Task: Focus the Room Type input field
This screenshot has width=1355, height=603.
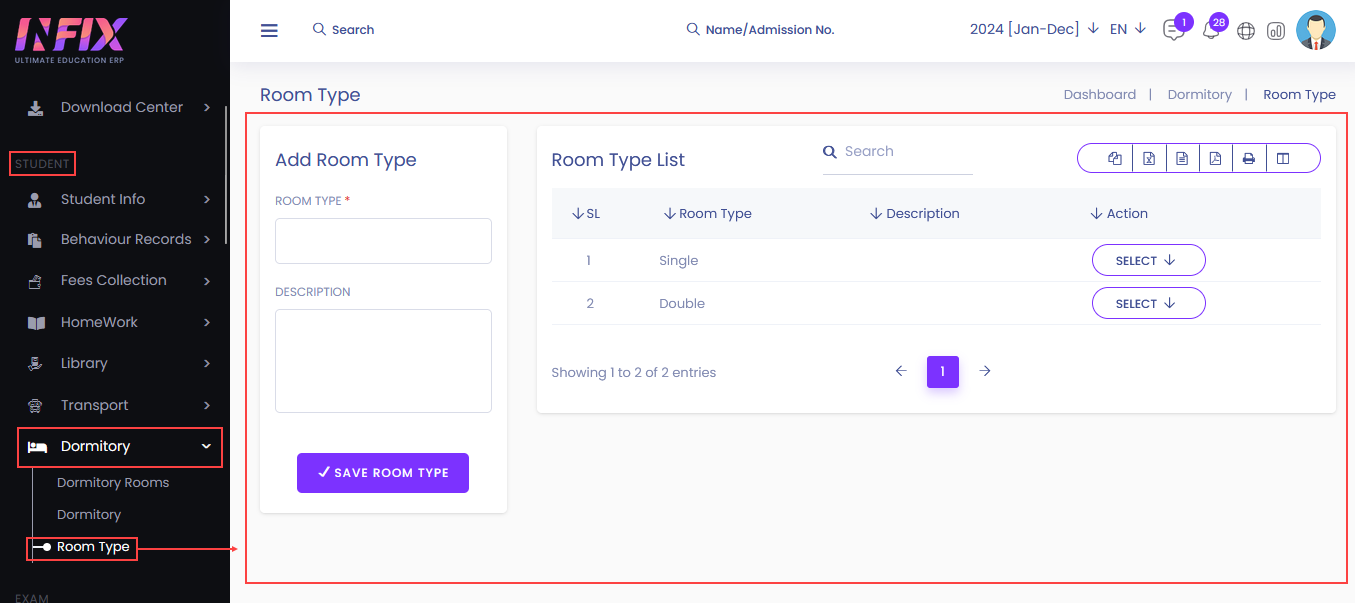Action: (x=383, y=241)
